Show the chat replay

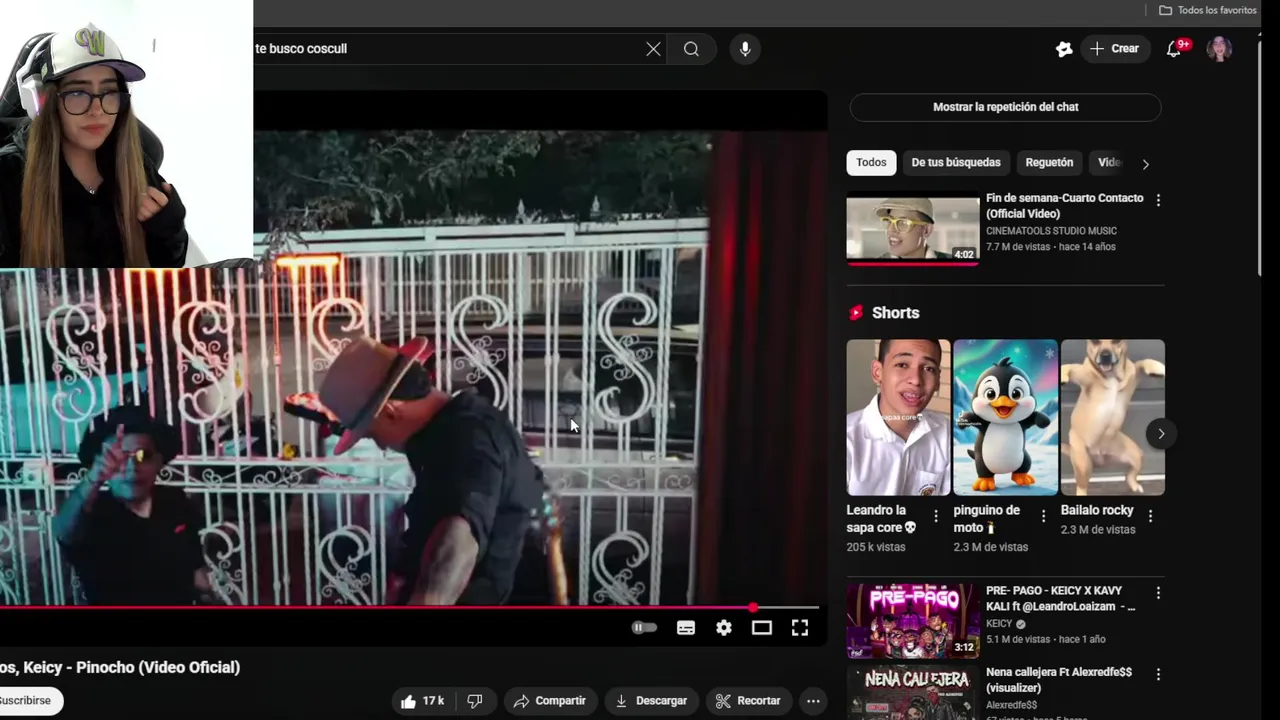pos(1005,107)
